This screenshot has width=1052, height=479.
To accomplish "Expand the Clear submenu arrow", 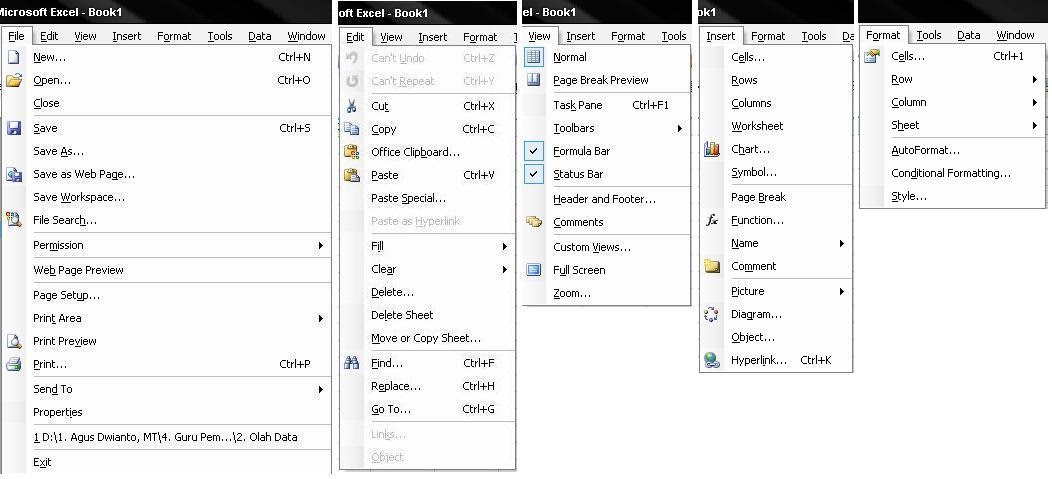I will [505, 270].
